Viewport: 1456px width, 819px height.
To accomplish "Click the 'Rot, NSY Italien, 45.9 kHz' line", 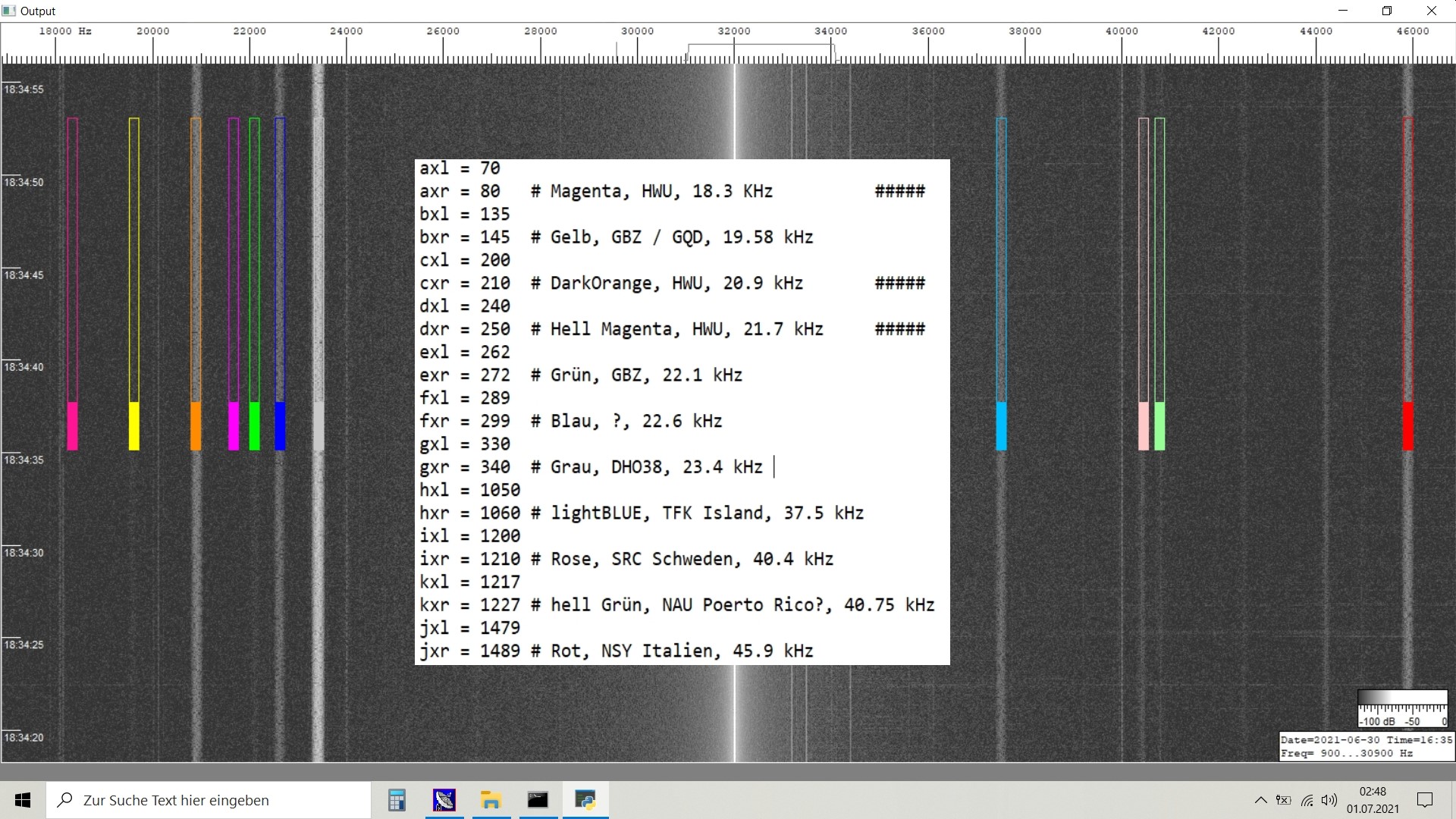I will pos(682,651).
